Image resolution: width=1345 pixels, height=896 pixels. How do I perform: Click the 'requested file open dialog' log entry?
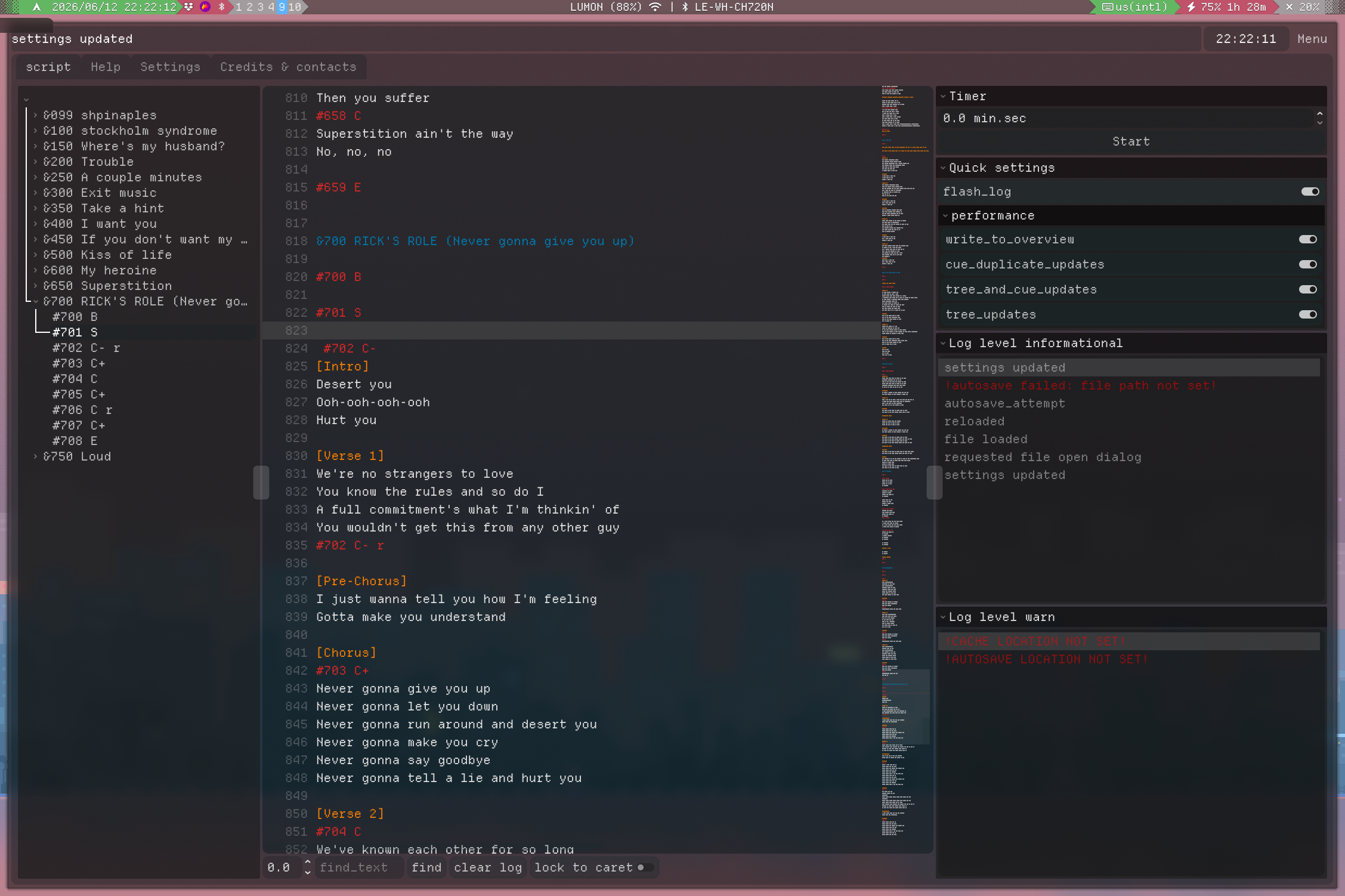[x=1043, y=457]
